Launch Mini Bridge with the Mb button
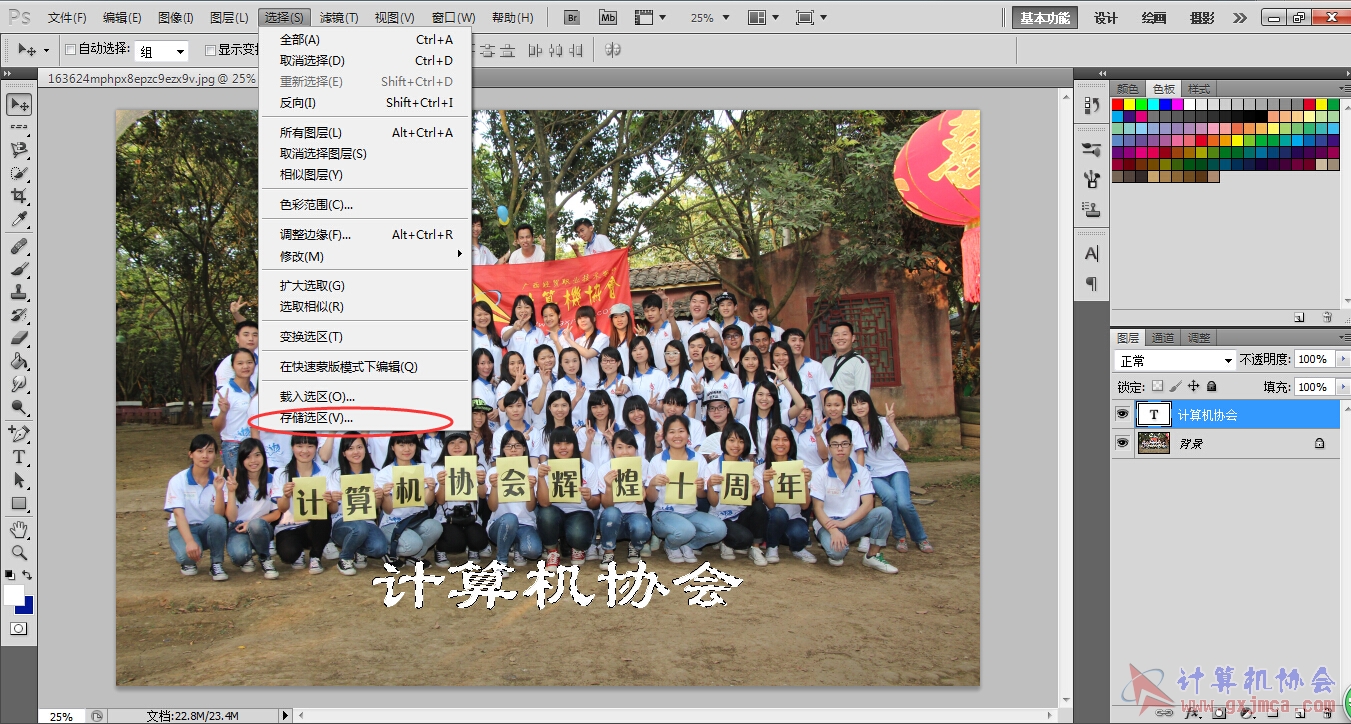Screen dimensions: 1351x724 (x=608, y=17)
